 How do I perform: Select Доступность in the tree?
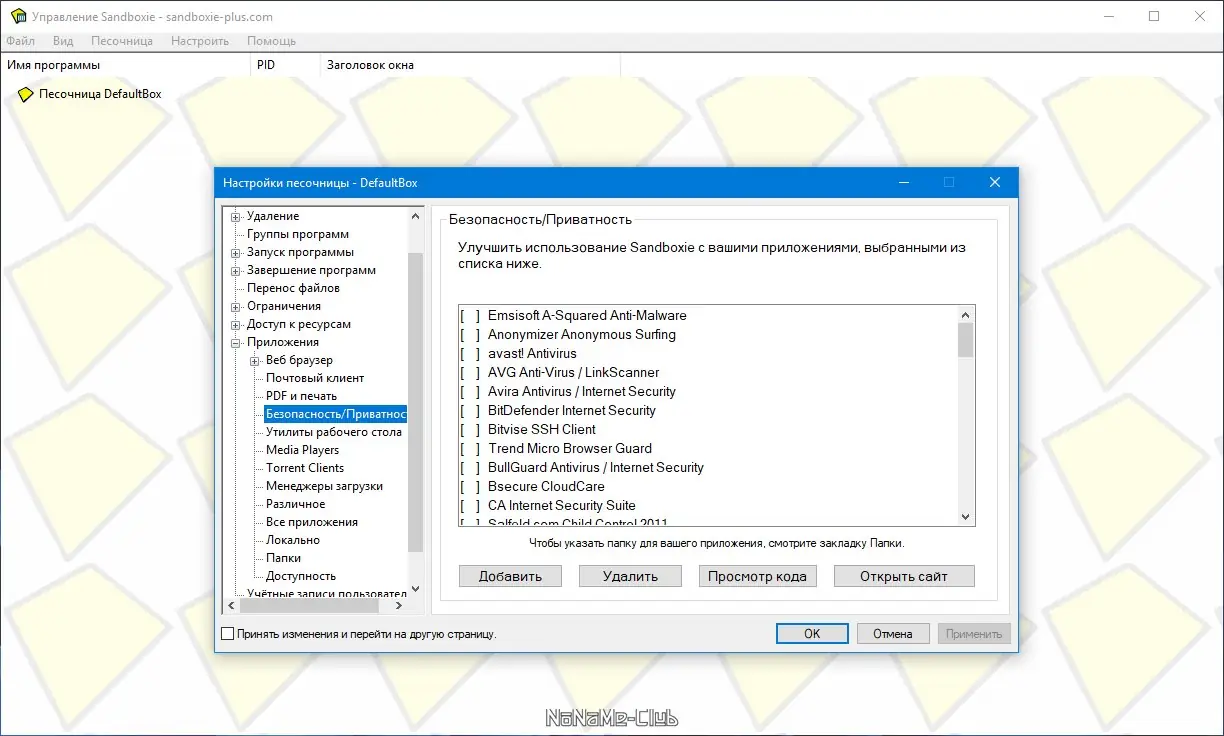click(301, 576)
